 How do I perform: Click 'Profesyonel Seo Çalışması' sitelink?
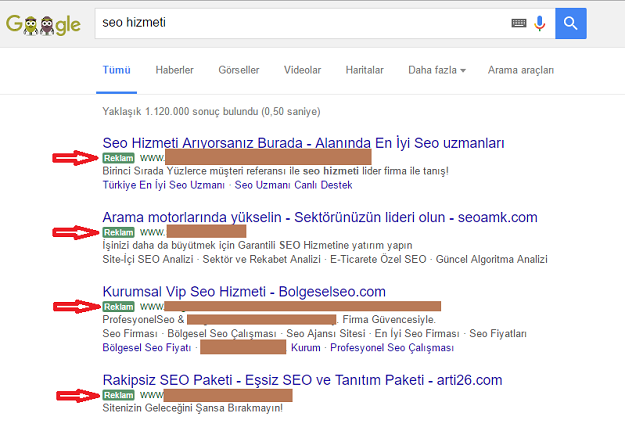click(392, 348)
